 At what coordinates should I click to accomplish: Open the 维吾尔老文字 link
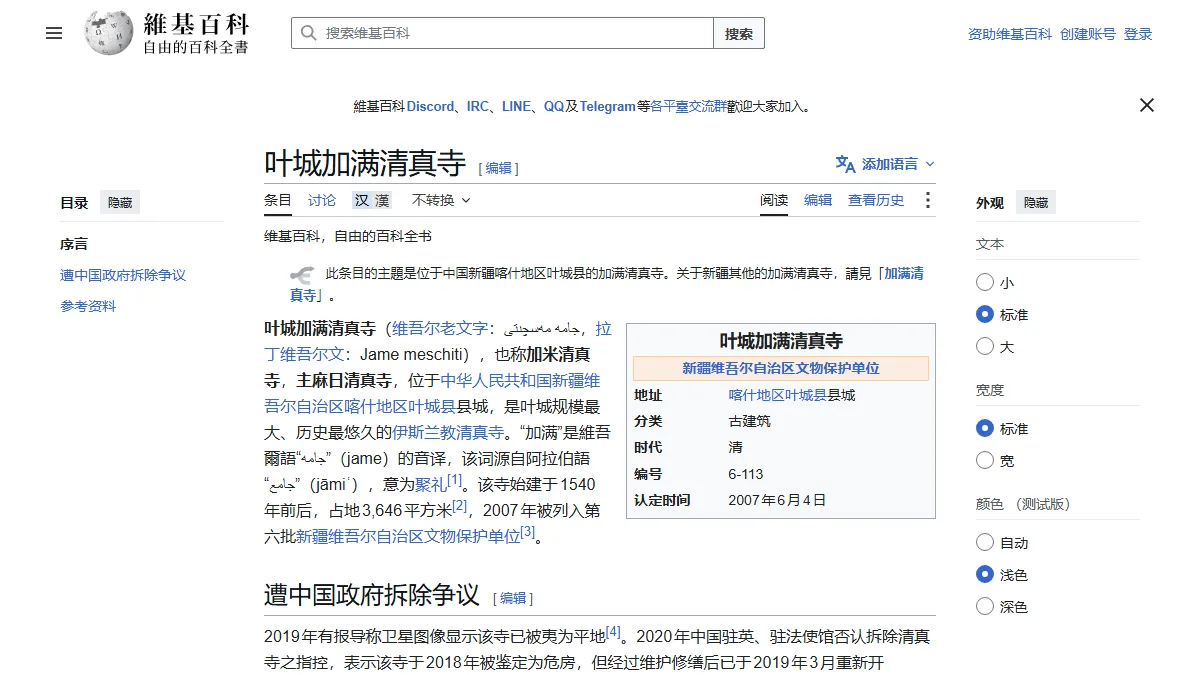tap(440, 328)
